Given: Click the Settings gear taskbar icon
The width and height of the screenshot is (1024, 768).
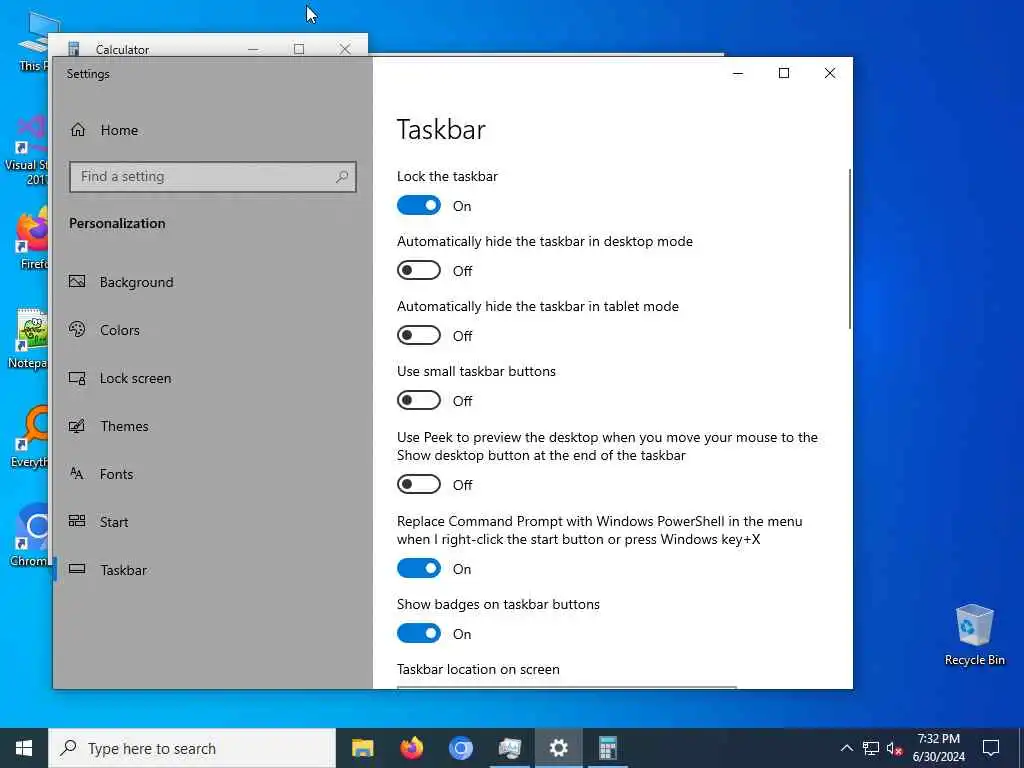Looking at the screenshot, I should pos(558,748).
